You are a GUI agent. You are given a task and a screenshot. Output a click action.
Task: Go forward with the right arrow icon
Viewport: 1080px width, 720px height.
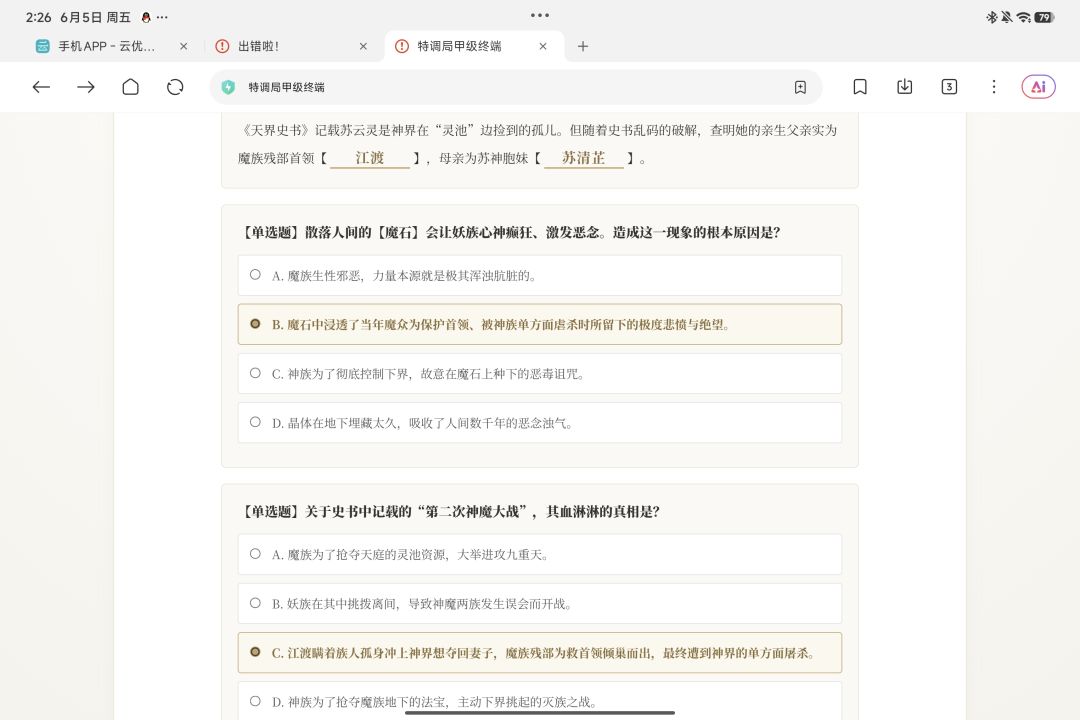click(x=86, y=87)
